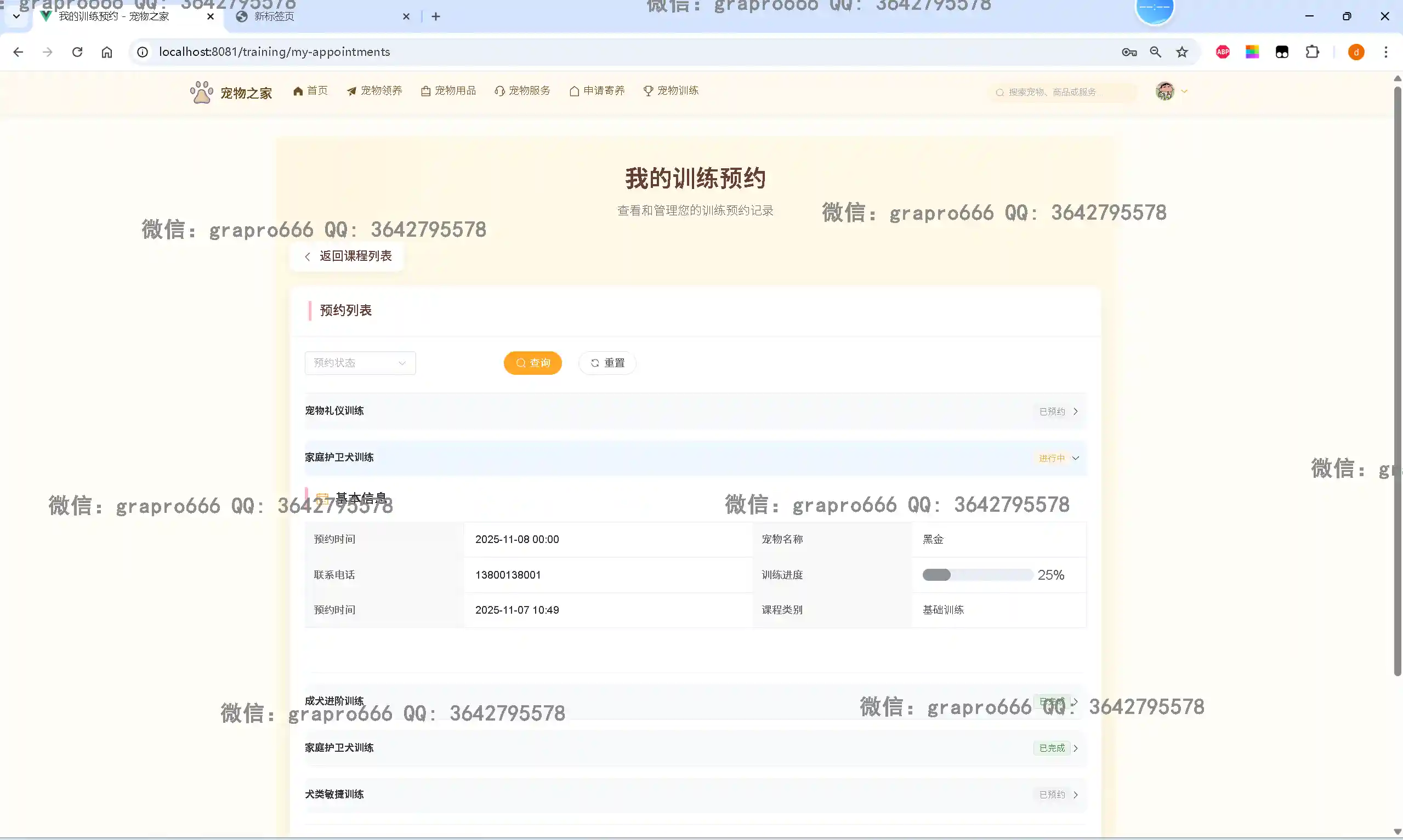Click the 25% training progress bar
This screenshot has height=840, width=1403.
tap(977, 575)
